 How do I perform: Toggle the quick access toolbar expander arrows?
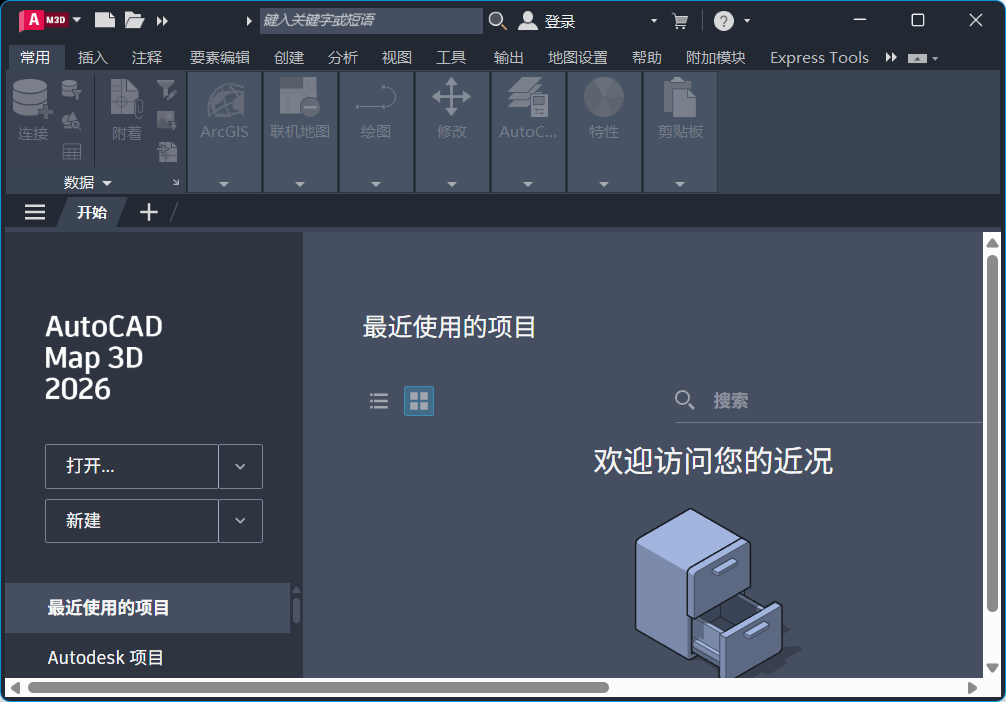tap(161, 19)
